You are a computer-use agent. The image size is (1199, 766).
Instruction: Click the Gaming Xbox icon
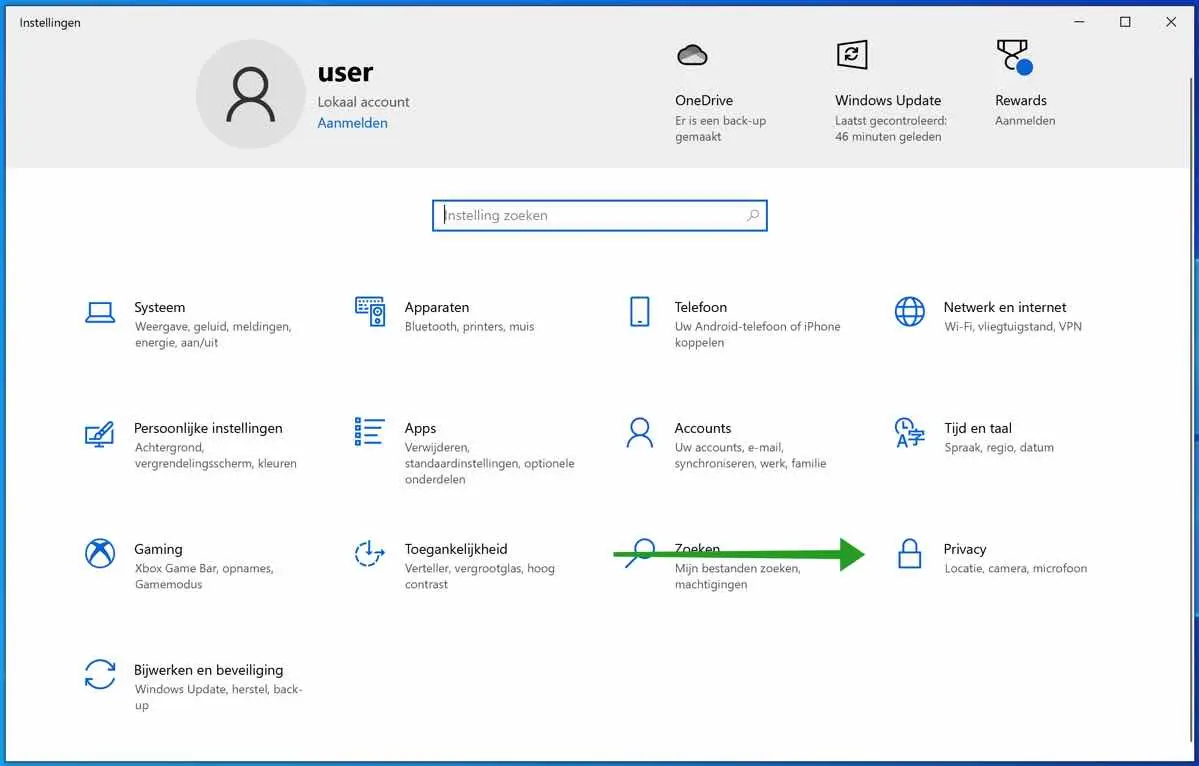point(100,553)
